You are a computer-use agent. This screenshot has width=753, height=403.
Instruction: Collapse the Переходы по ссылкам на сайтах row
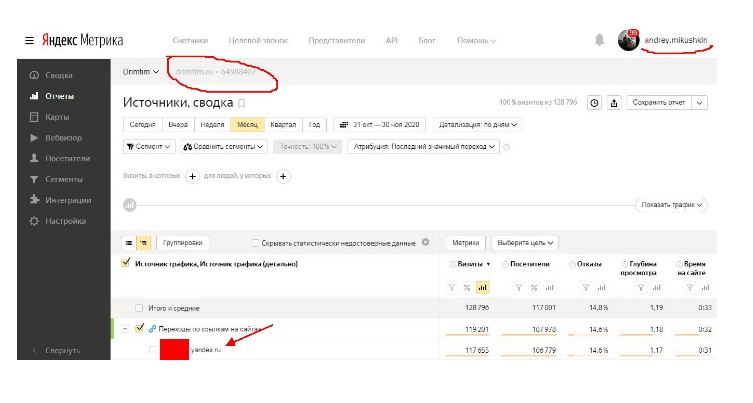click(x=125, y=329)
